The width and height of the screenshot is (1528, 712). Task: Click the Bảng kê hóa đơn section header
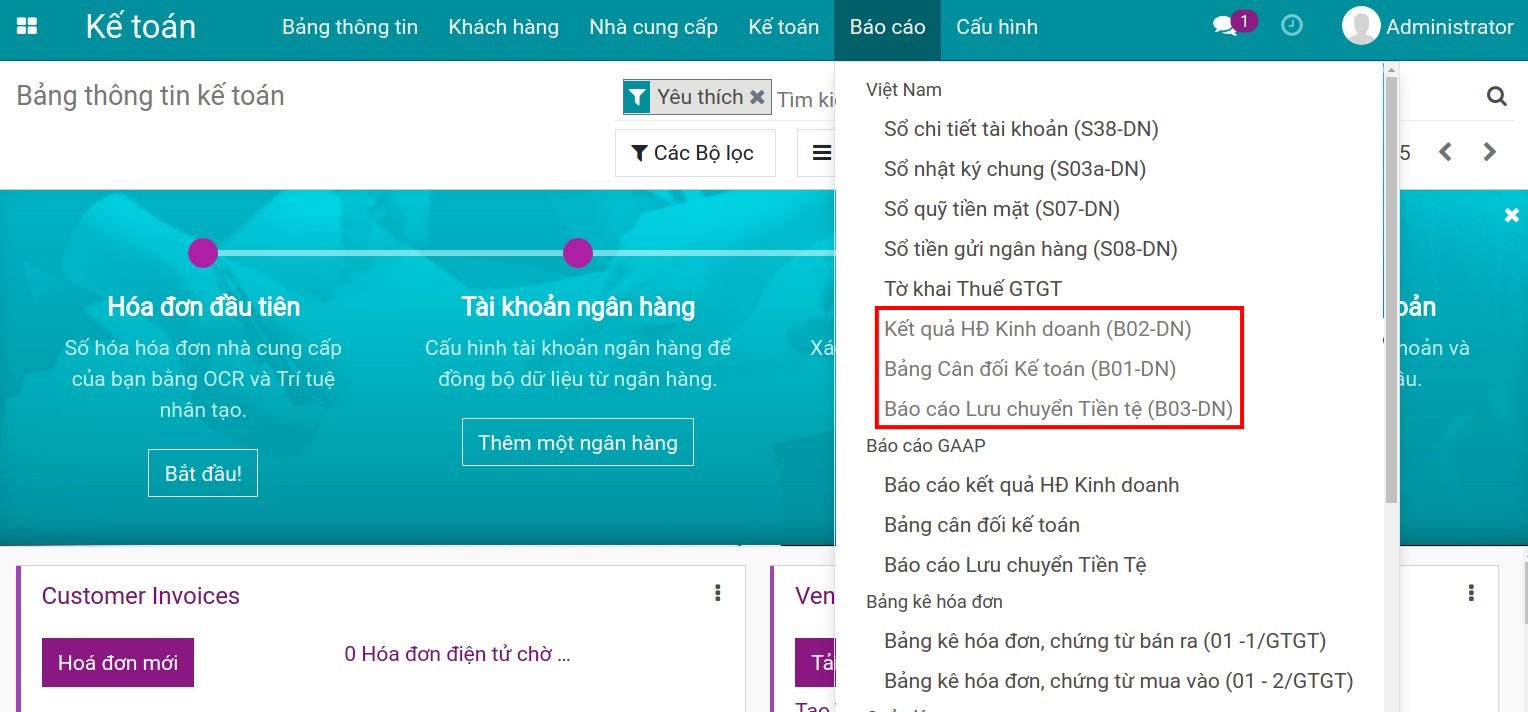(x=934, y=602)
